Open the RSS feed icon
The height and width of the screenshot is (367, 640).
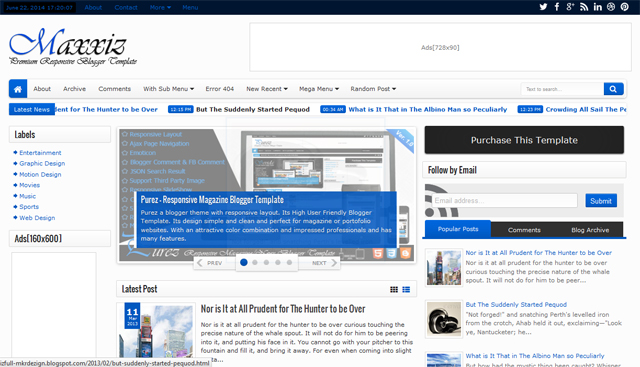point(584,7)
